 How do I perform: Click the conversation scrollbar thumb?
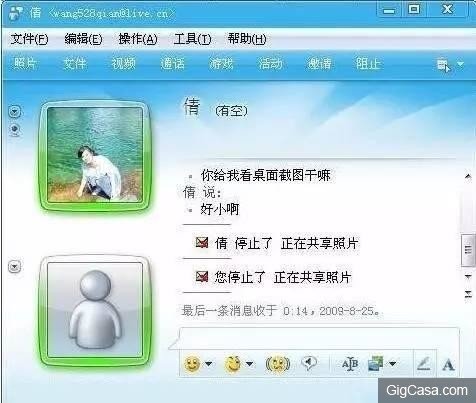(x=468, y=250)
